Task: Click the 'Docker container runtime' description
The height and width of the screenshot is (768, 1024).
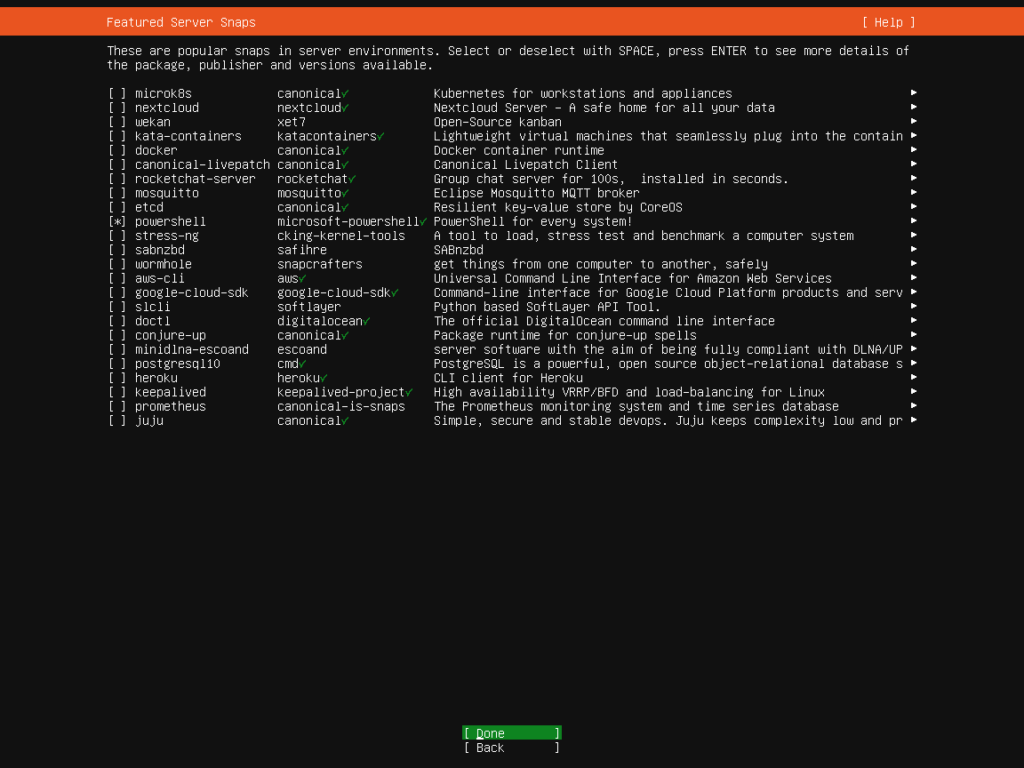Action: tap(519, 150)
